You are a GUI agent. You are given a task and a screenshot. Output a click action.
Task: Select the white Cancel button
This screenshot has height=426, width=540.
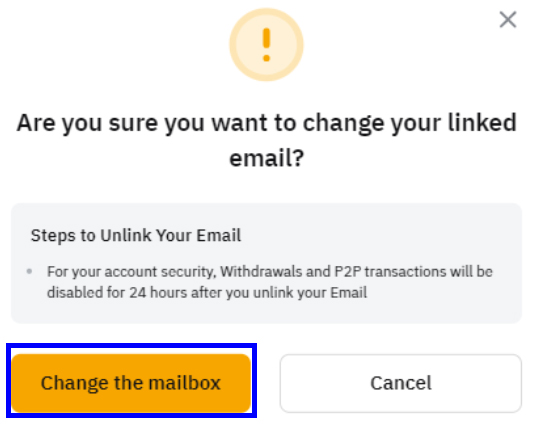401,383
